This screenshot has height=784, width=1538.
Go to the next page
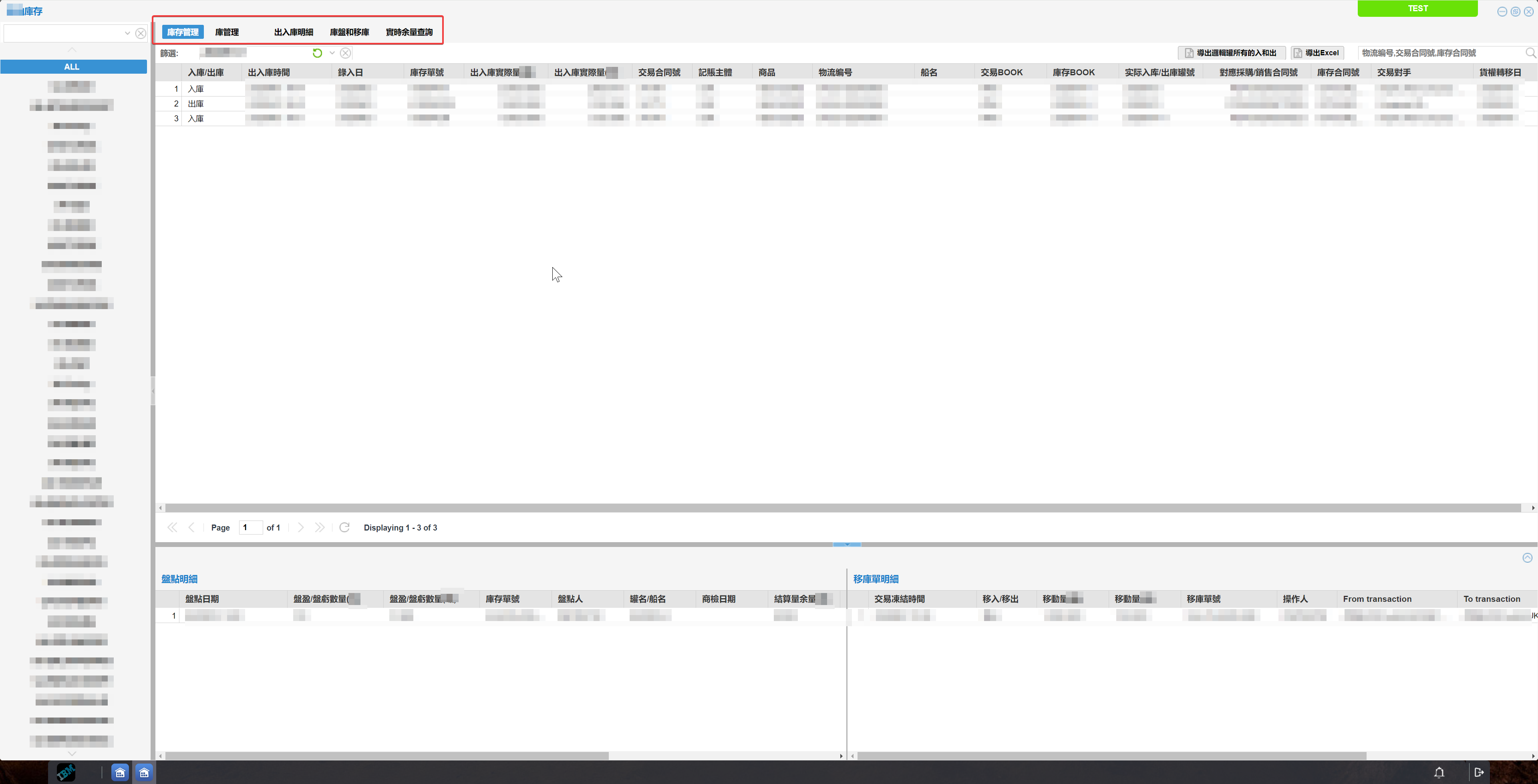[x=300, y=527]
